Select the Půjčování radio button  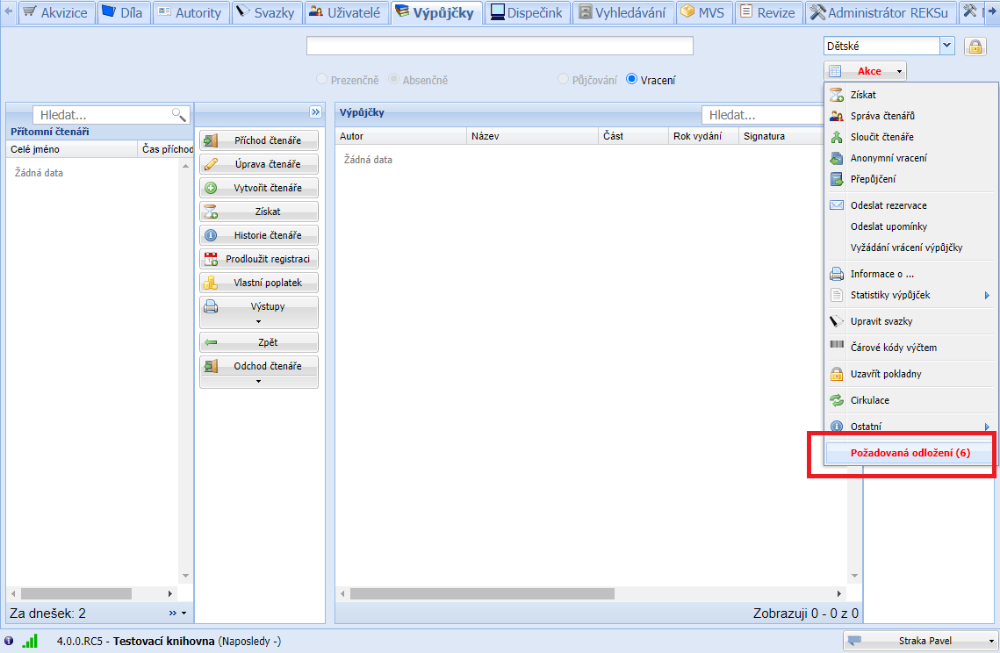[564, 80]
